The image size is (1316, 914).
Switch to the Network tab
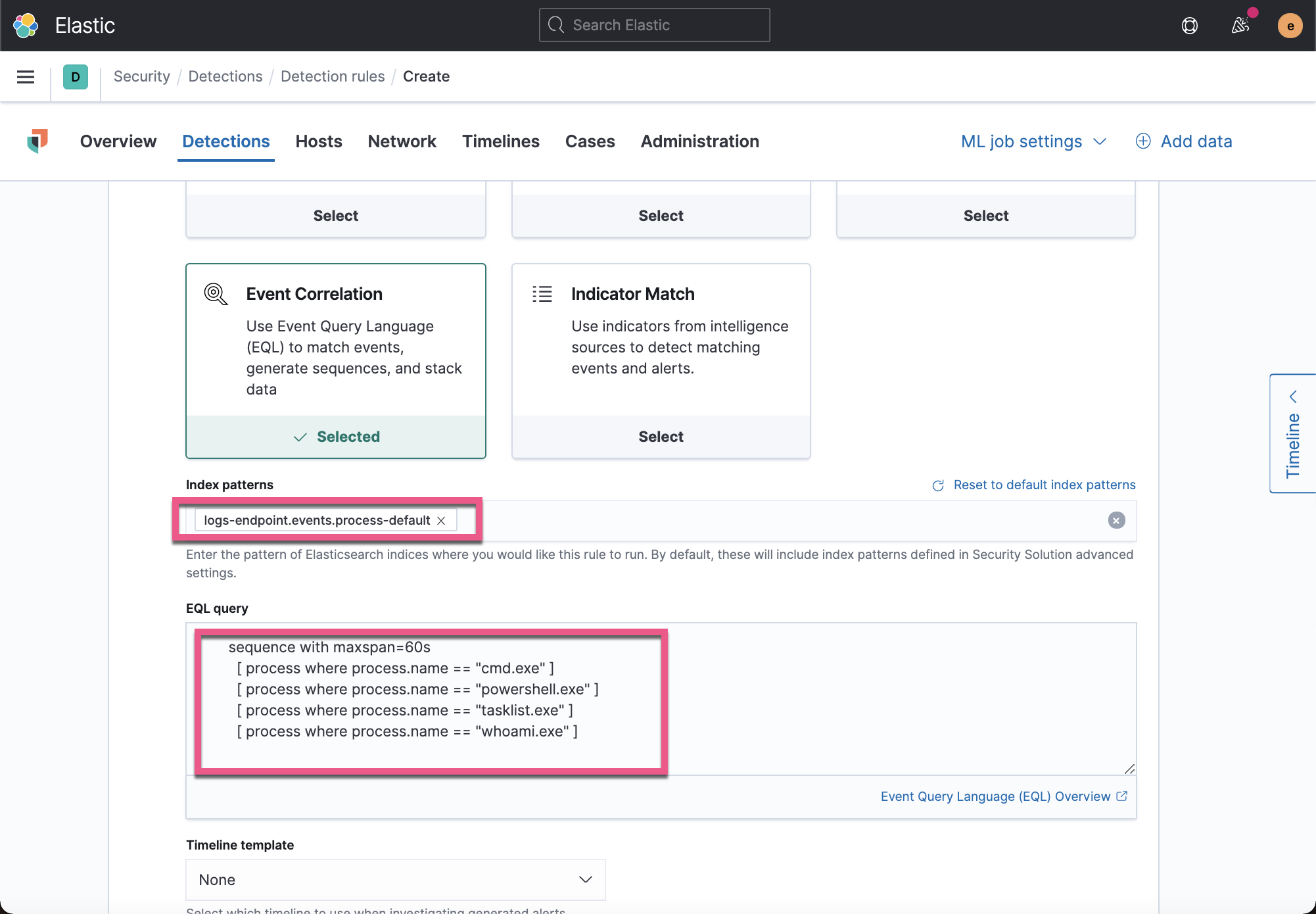[402, 141]
